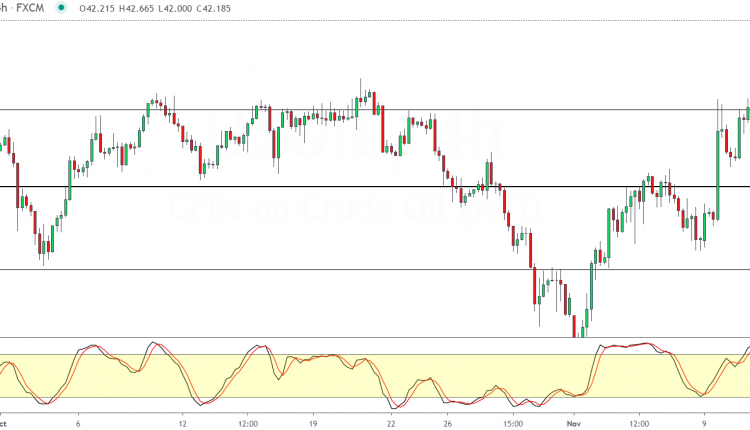
Task: Click the time axis label 26
Action: pos(447,424)
